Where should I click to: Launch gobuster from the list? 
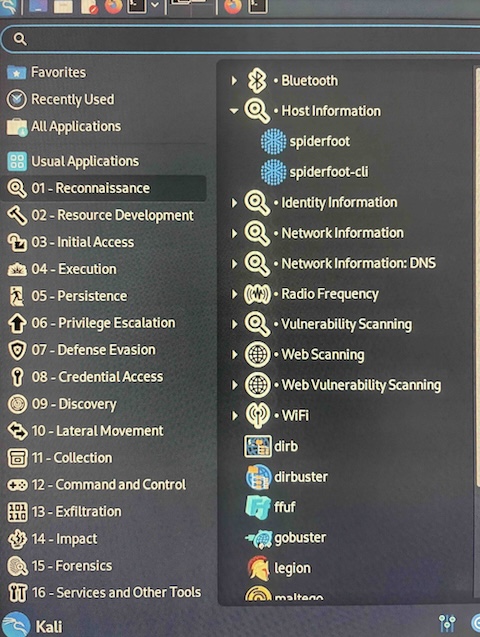[x=286, y=538]
